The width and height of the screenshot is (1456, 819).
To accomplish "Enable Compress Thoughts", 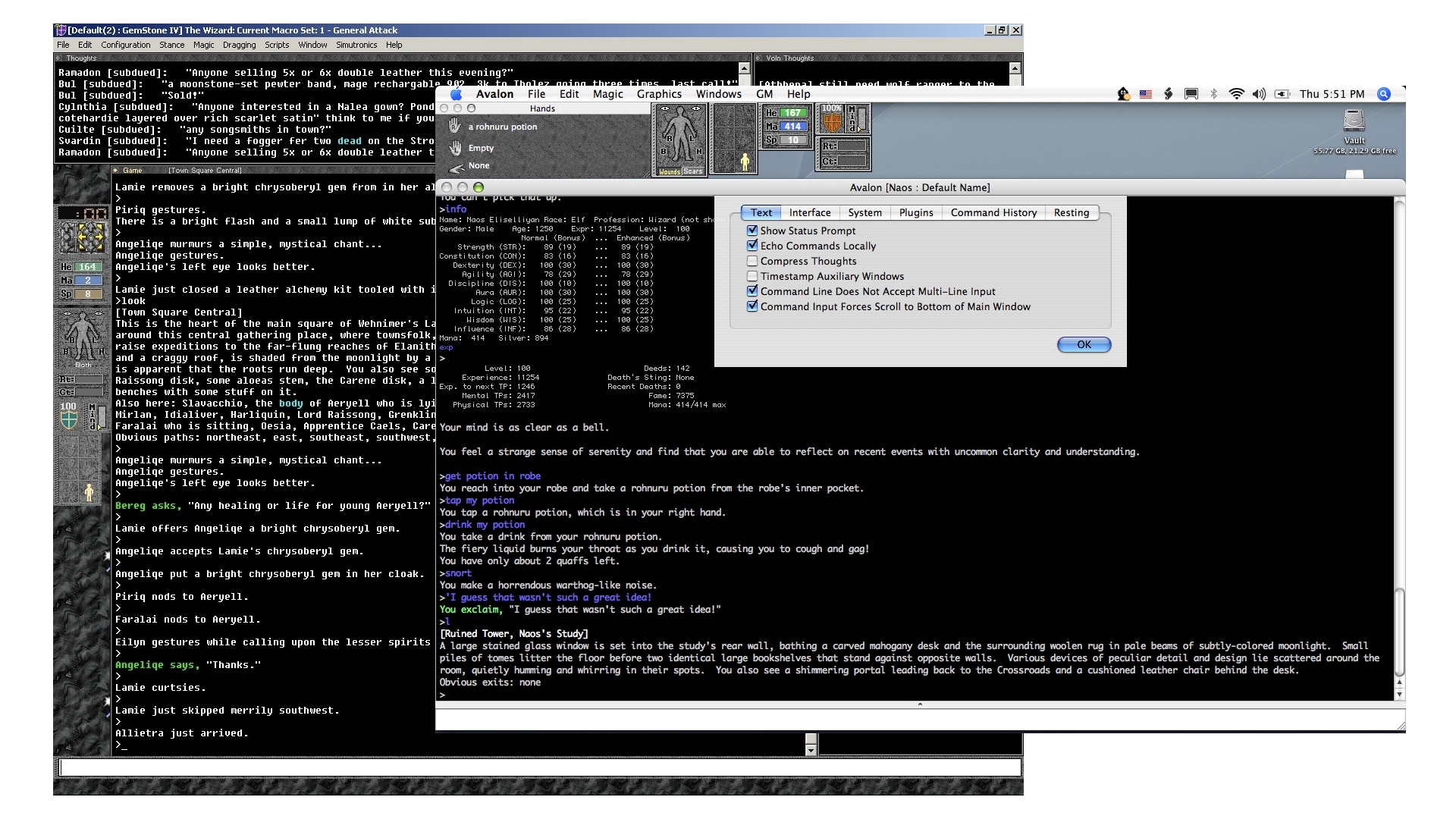I will tap(752, 261).
